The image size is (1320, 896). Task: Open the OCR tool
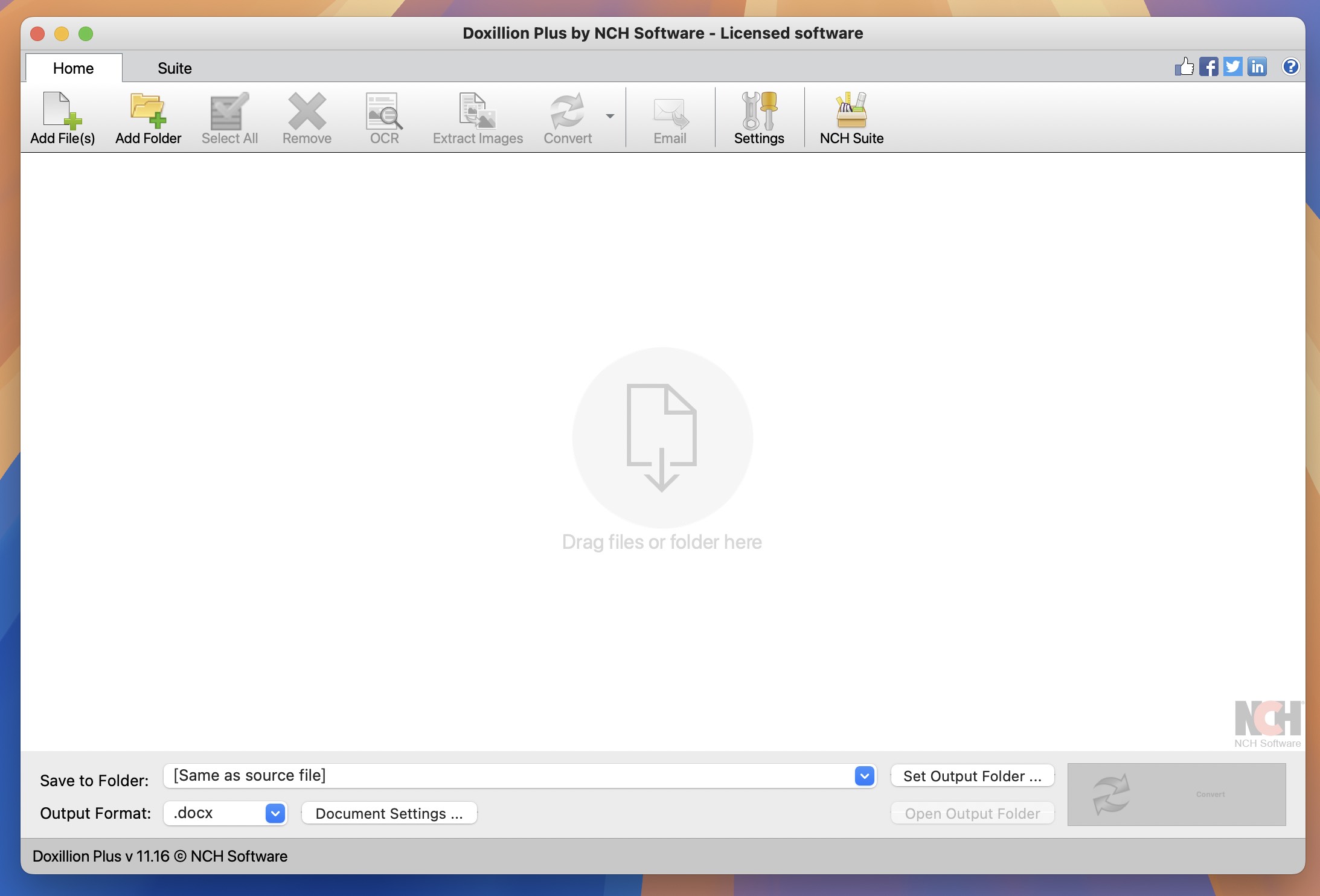point(384,118)
